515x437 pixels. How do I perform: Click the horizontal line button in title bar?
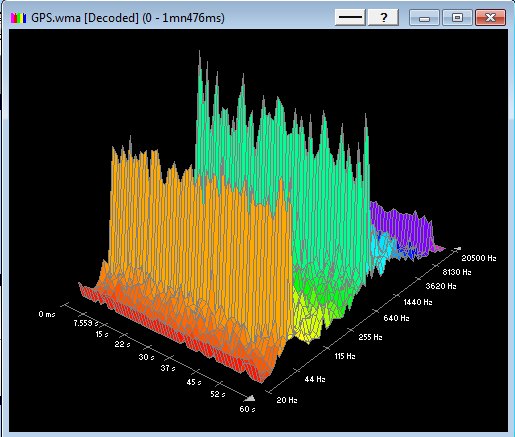pyautogui.click(x=350, y=17)
